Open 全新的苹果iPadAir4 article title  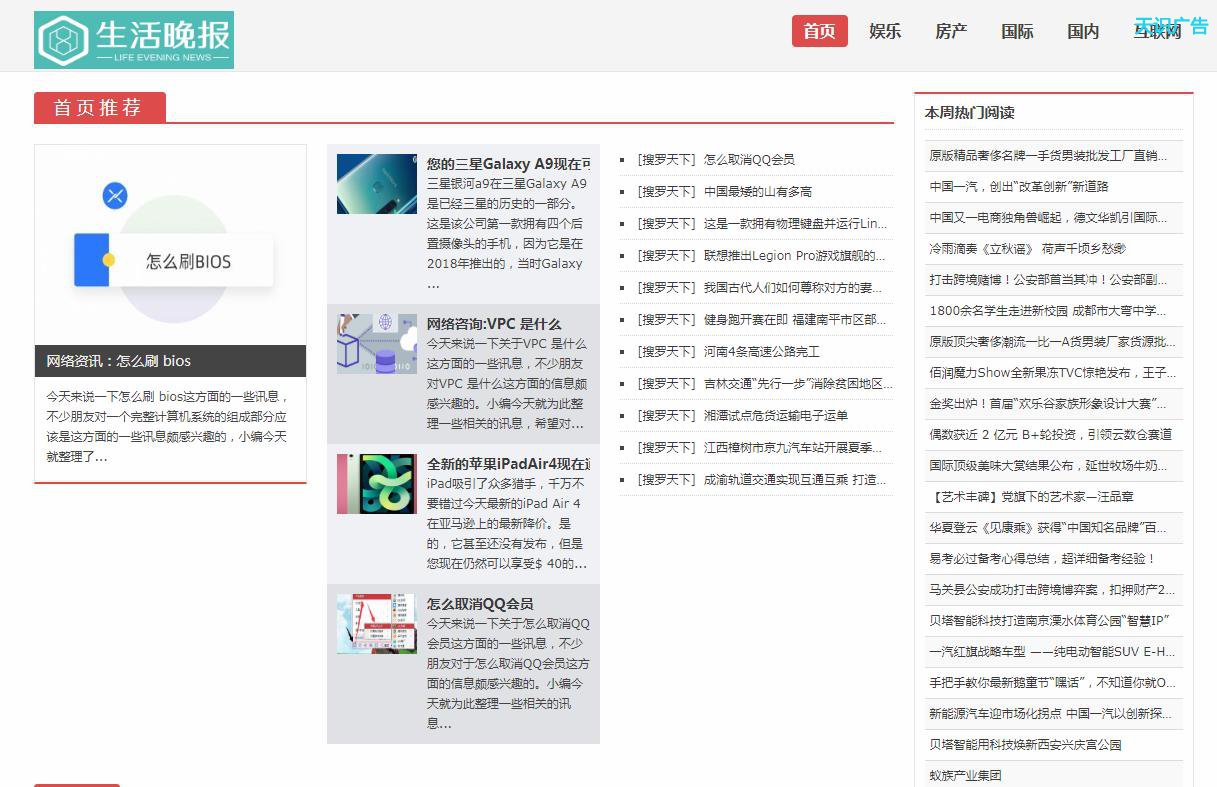508,464
